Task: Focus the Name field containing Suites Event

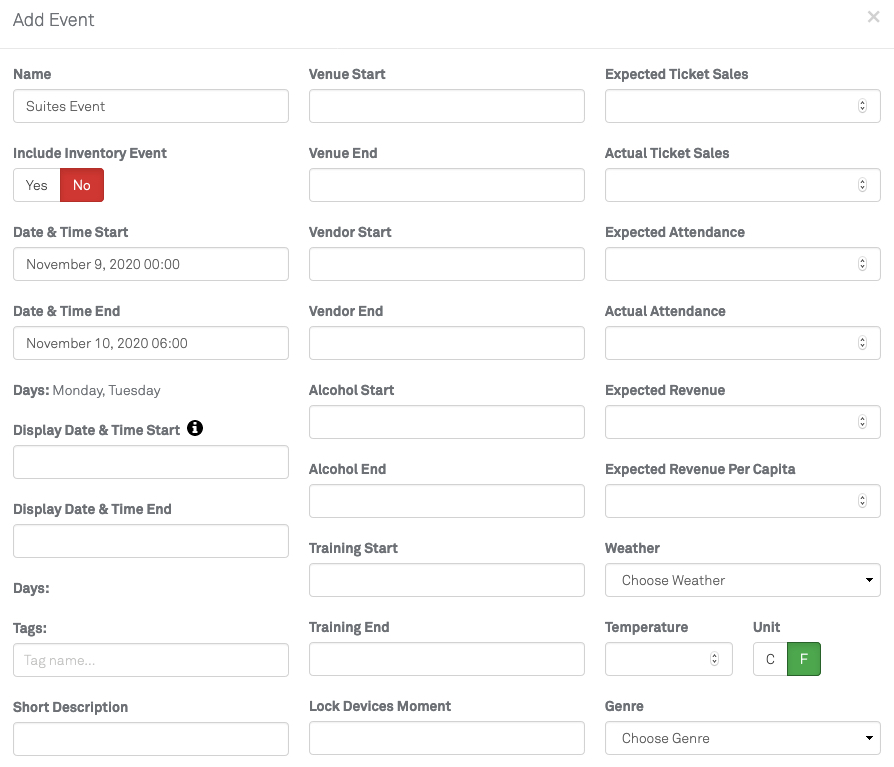Action: tap(150, 106)
